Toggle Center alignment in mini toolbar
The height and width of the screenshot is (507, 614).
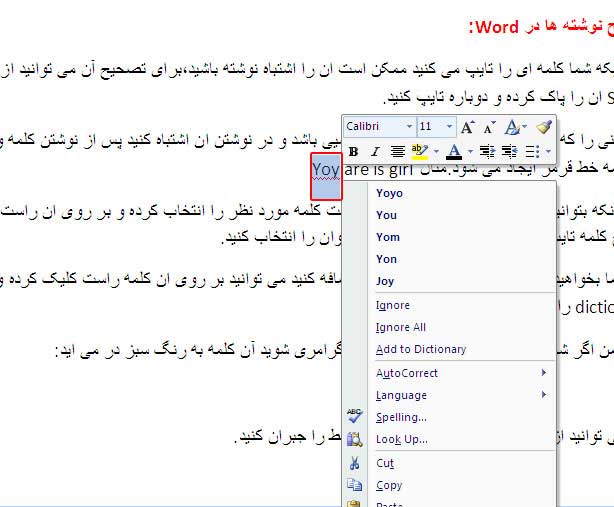pos(397,152)
